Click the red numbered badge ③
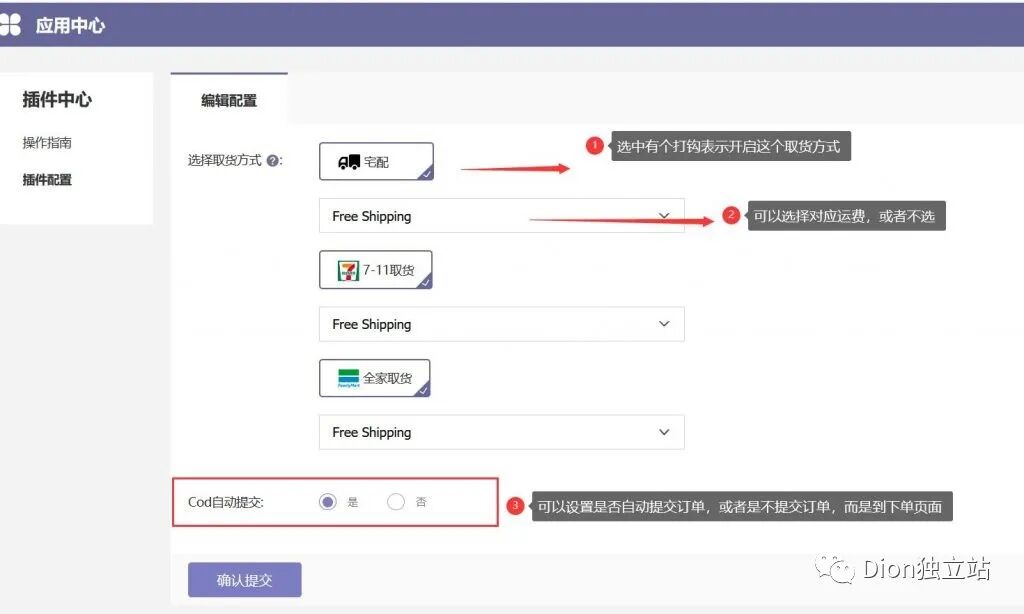Screen dimensions: 1024x614 (516, 506)
